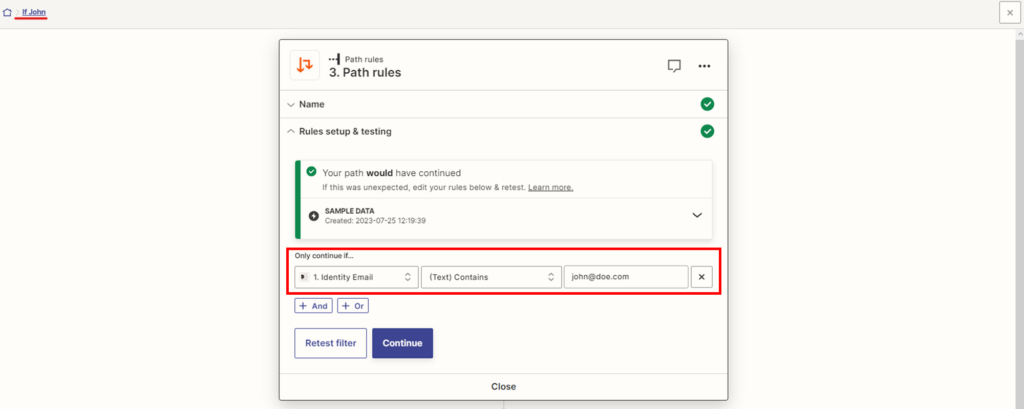Close the editor with top-right X
The height and width of the screenshot is (409, 1024).
click(x=1010, y=11)
